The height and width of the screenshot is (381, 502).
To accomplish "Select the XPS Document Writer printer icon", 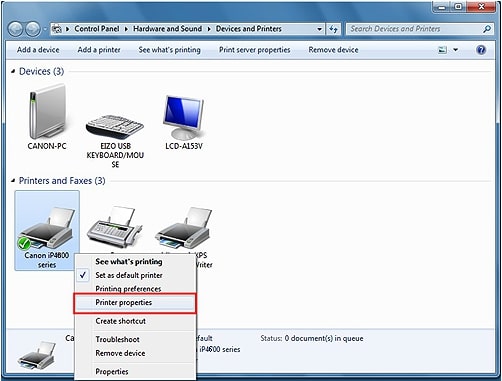I will tap(184, 227).
